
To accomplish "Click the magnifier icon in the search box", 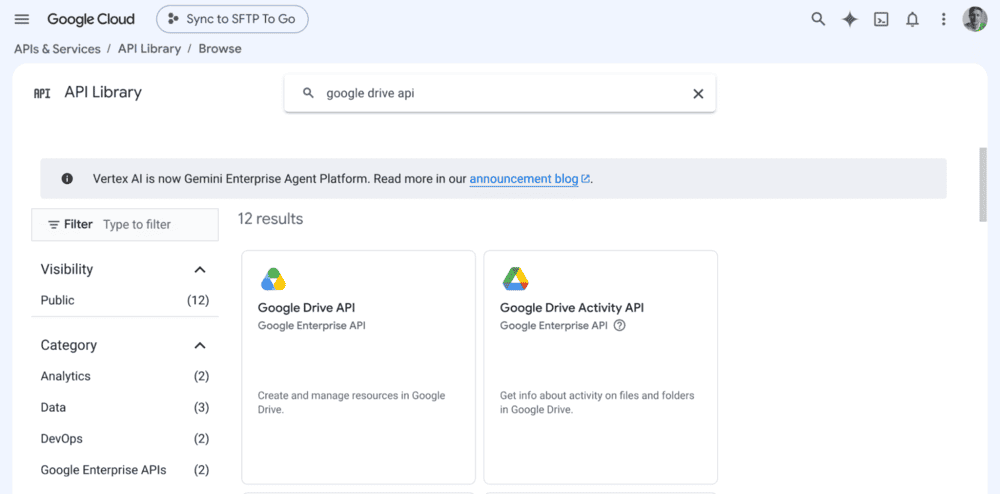I will 308,94.
